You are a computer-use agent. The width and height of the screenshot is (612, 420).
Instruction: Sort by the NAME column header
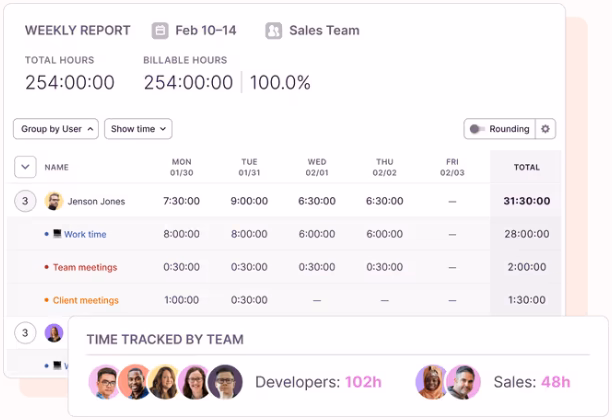click(57, 167)
